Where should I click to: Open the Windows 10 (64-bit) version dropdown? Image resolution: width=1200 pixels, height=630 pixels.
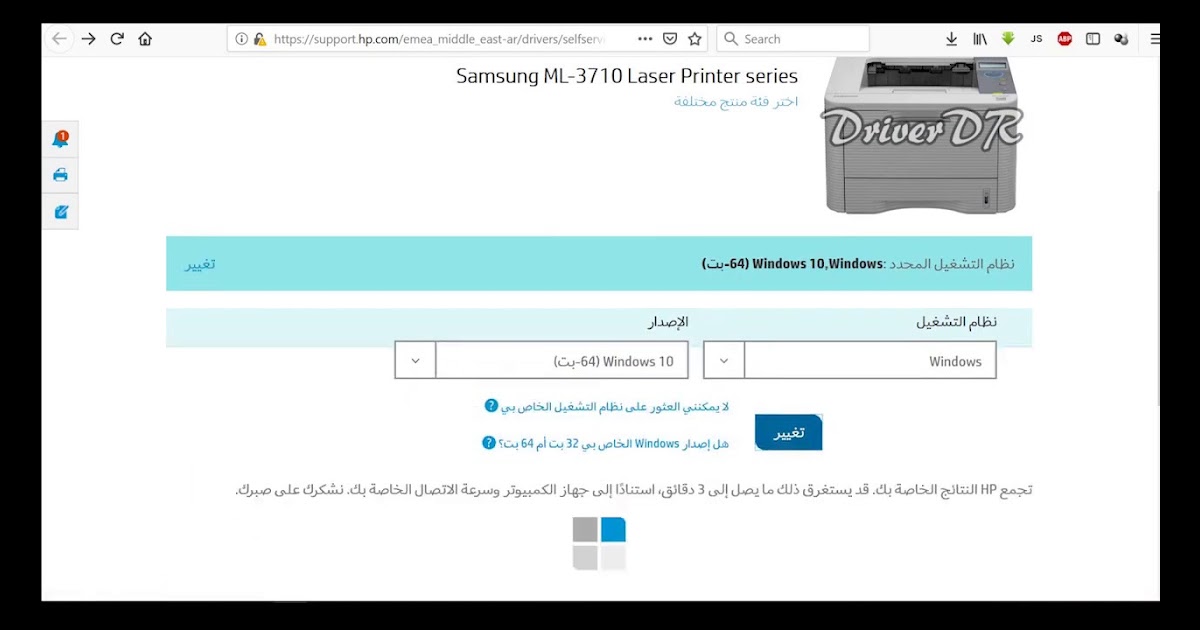(541, 361)
